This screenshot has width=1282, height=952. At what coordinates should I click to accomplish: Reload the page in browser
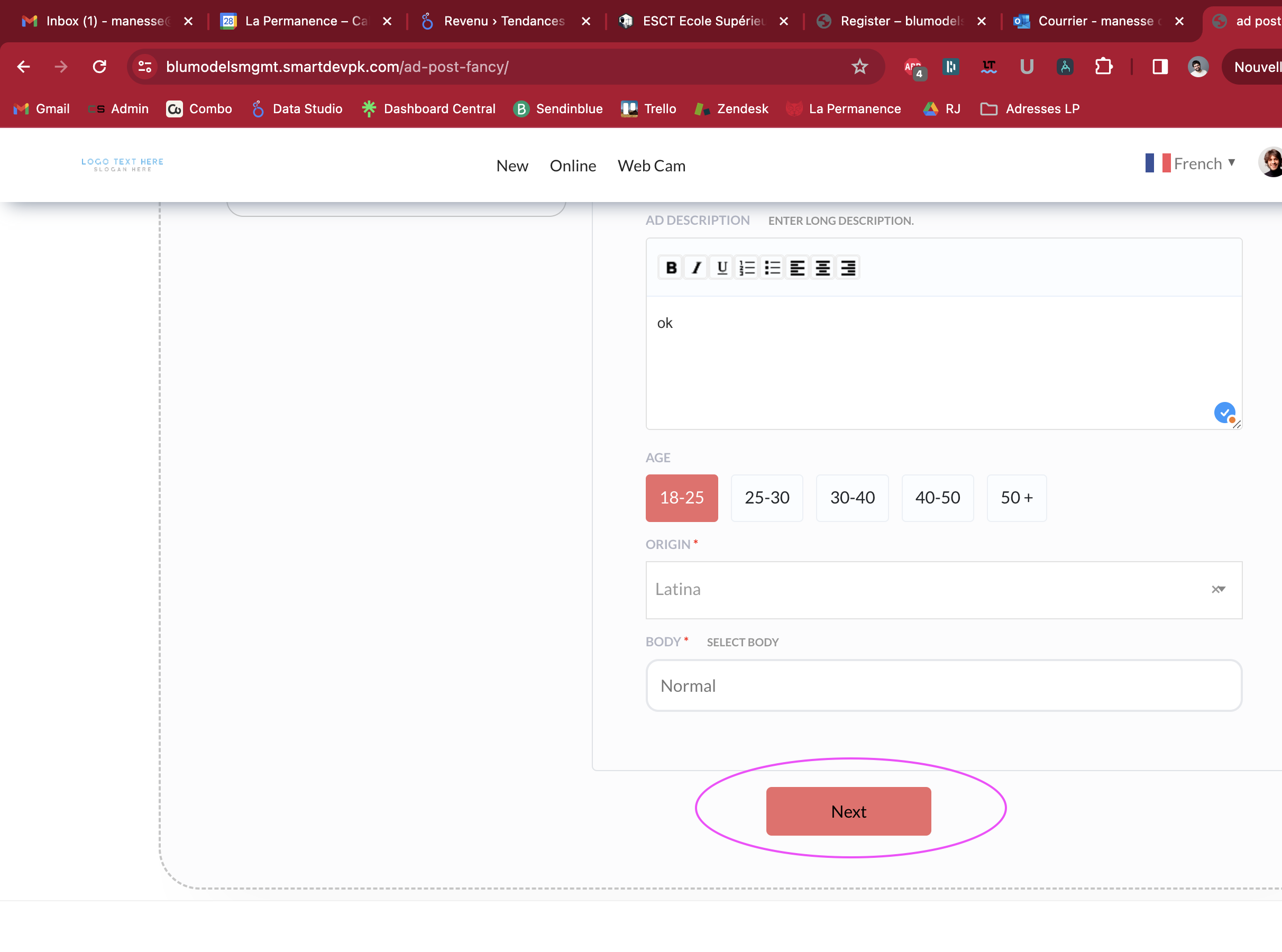click(x=99, y=67)
